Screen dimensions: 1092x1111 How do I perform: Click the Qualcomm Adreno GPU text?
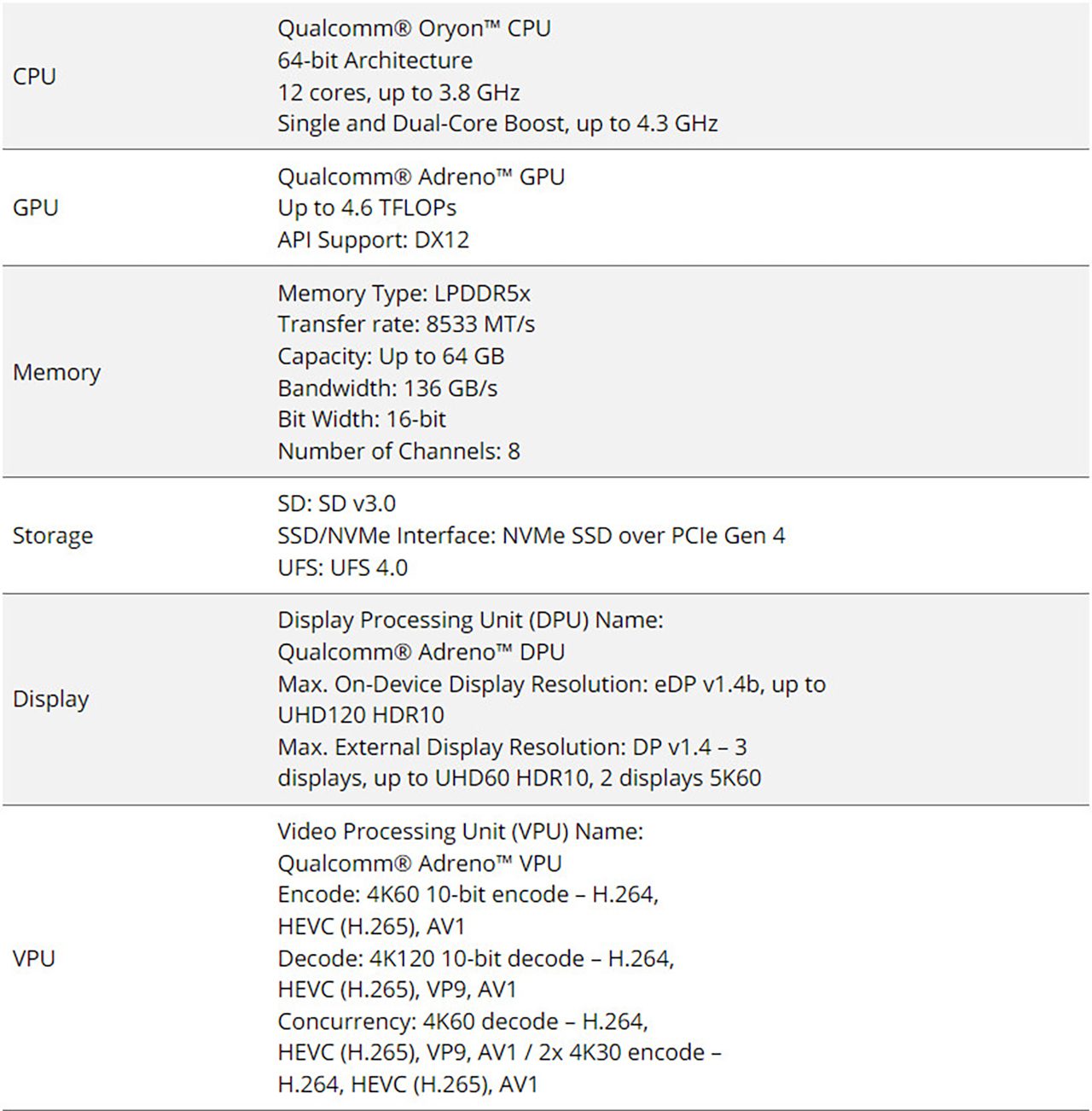click(x=421, y=177)
